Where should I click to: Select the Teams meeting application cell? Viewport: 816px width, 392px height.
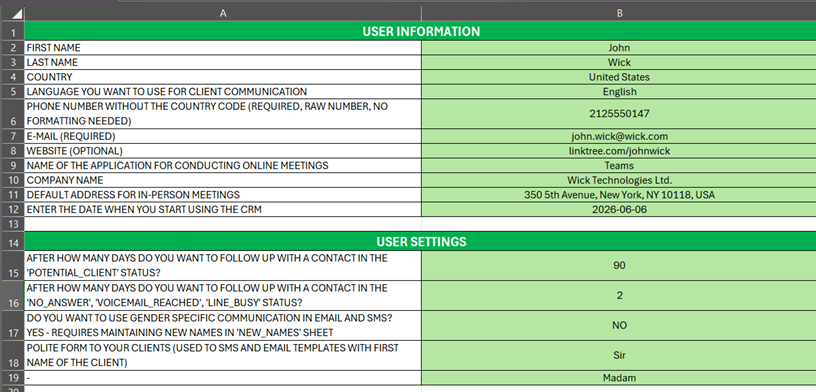(x=619, y=166)
